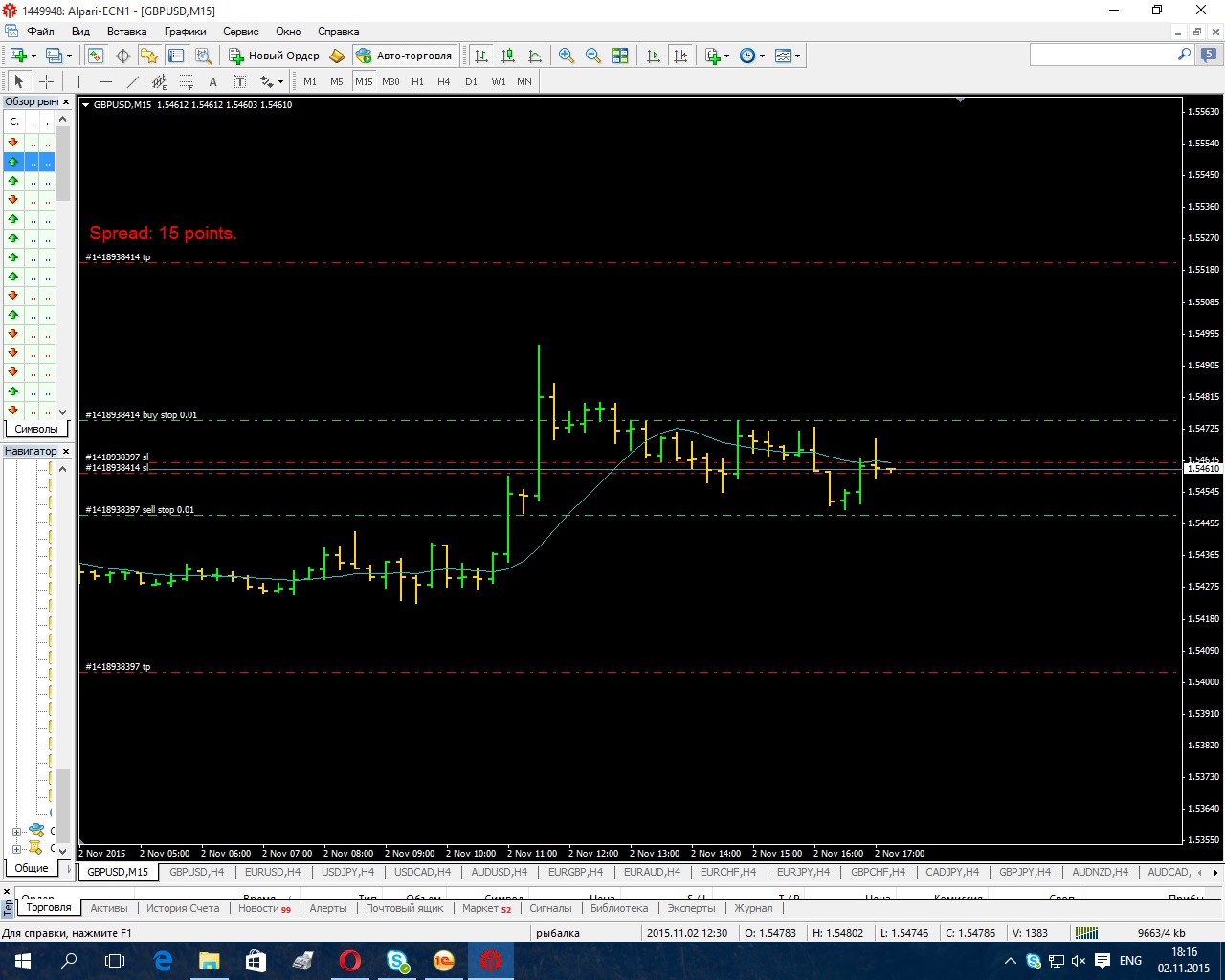Switch to bar chart mode
Screen dimensions: 1225x980
pos(481,56)
